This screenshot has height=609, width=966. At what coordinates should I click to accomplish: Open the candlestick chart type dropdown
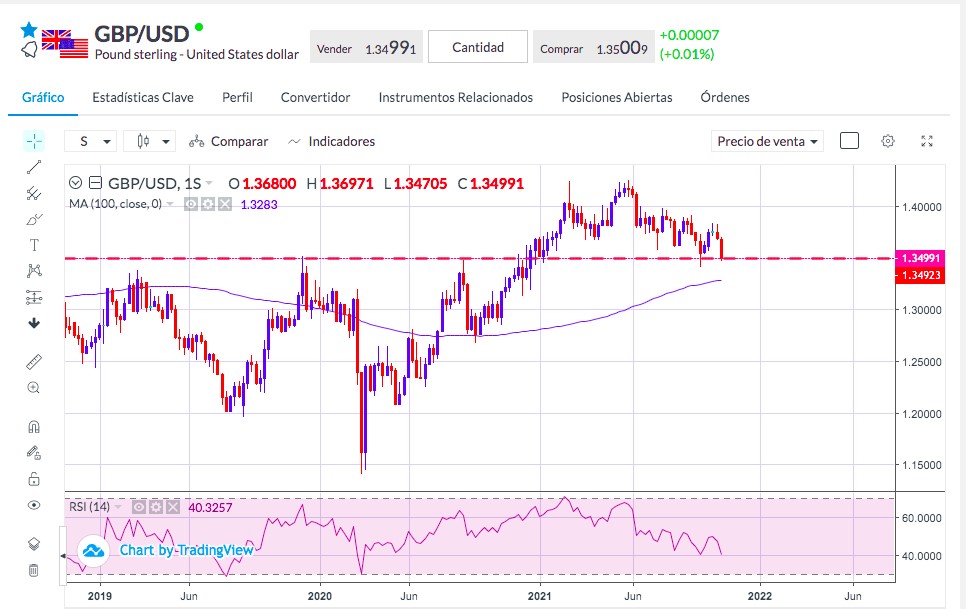(x=150, y=142)
